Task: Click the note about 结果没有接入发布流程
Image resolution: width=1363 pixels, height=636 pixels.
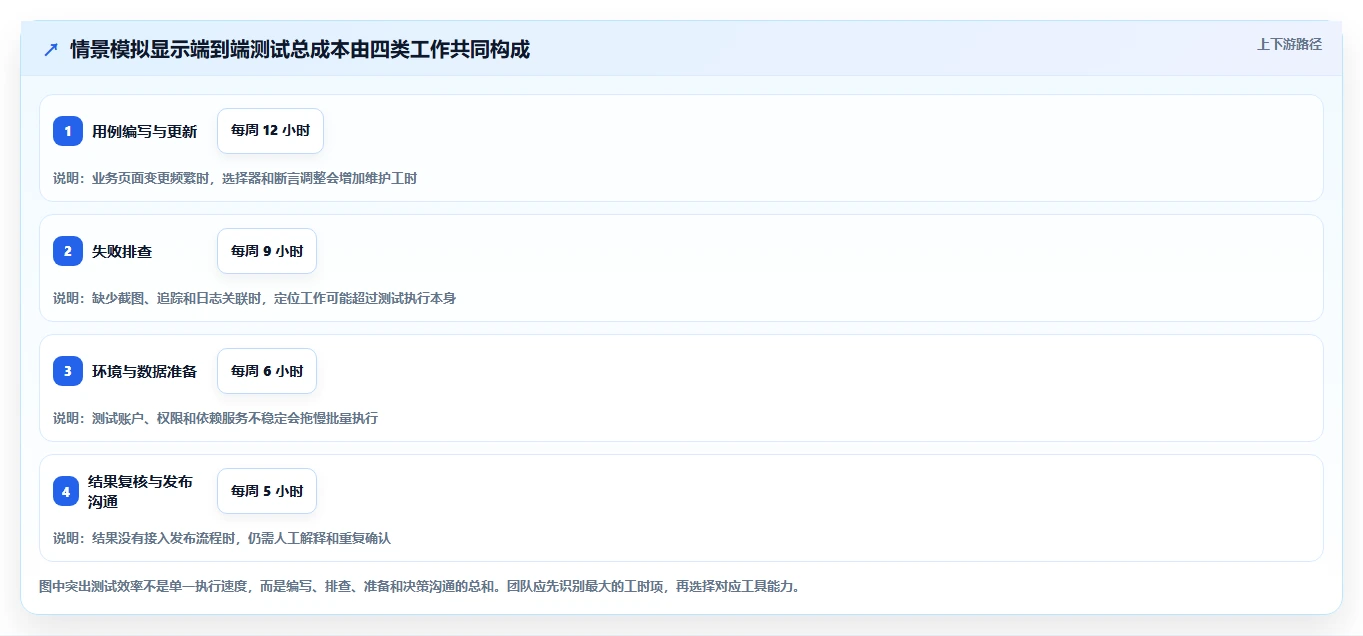Action: pyautogui.click(x=222, y=538)
